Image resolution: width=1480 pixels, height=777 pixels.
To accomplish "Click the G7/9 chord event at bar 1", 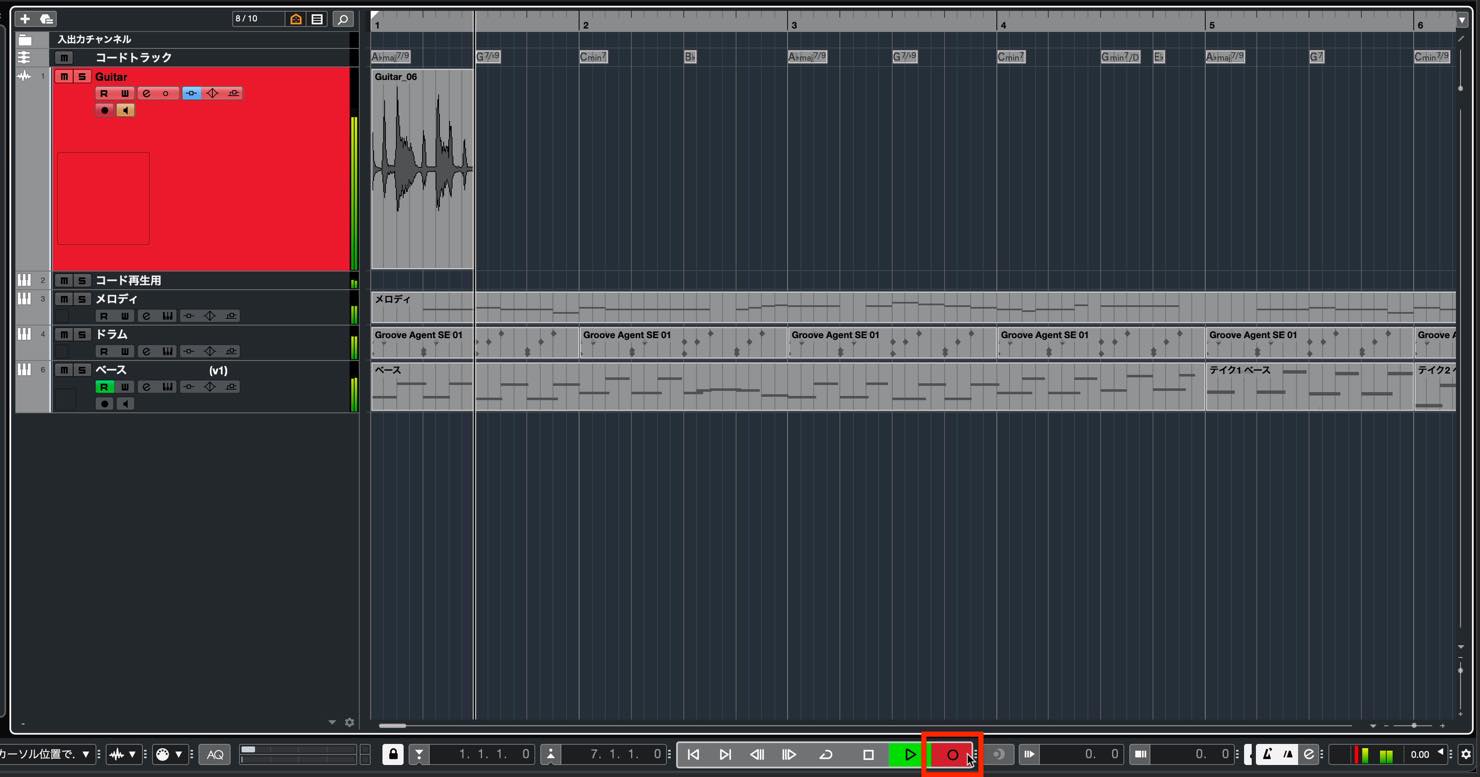I will [488, 57].
